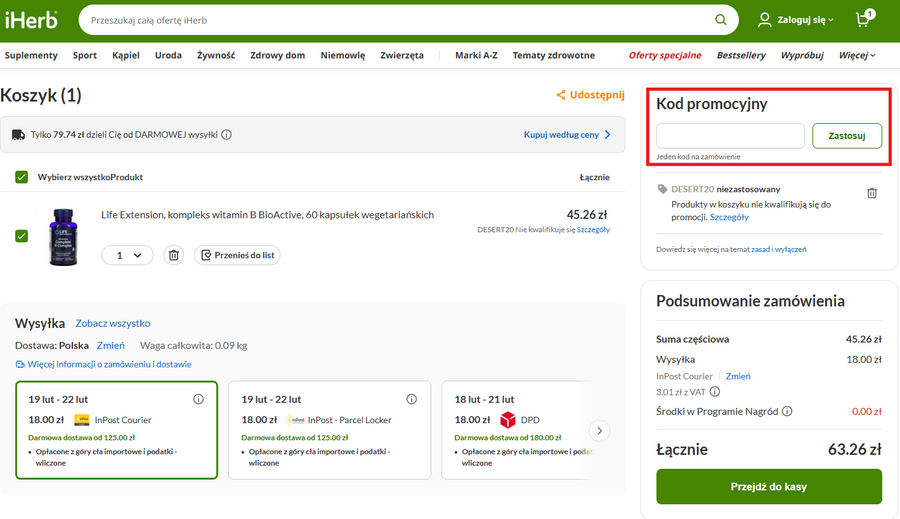
Task: Open the Suplementy menu category
Action: click(31, 55)
